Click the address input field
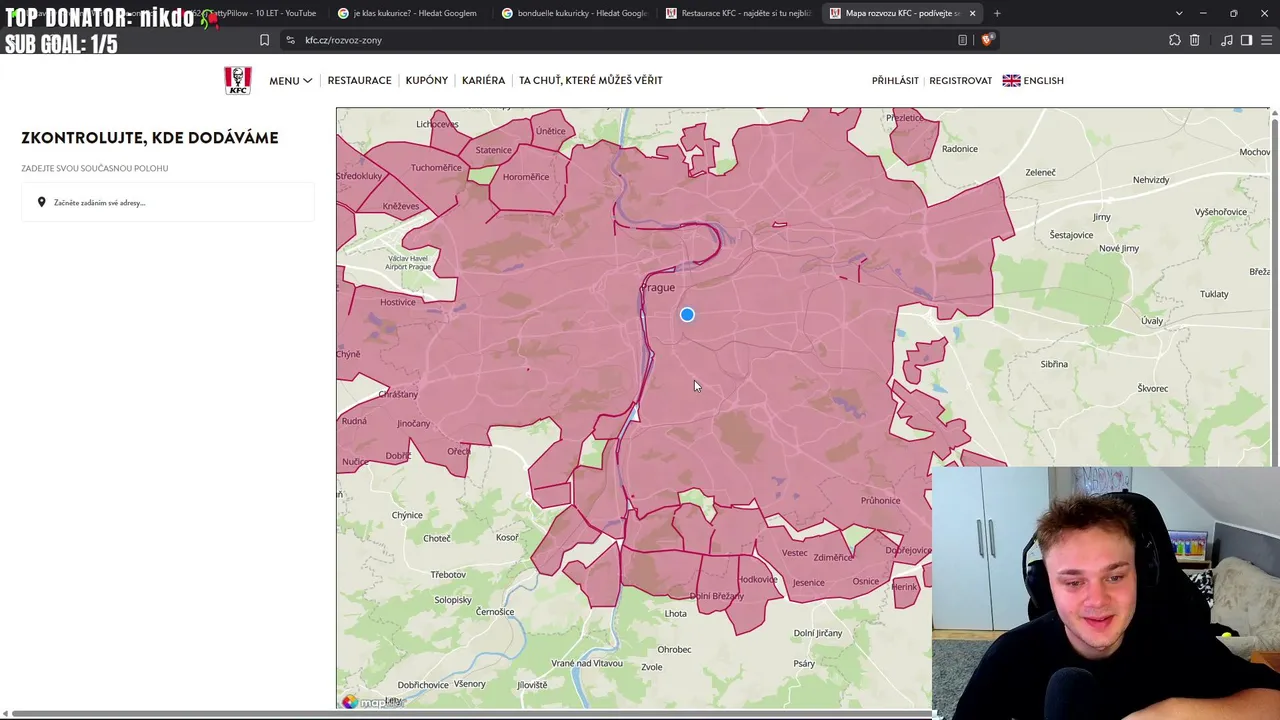Viewport: 1280px width, 720px height. click(x=168, y=203)
